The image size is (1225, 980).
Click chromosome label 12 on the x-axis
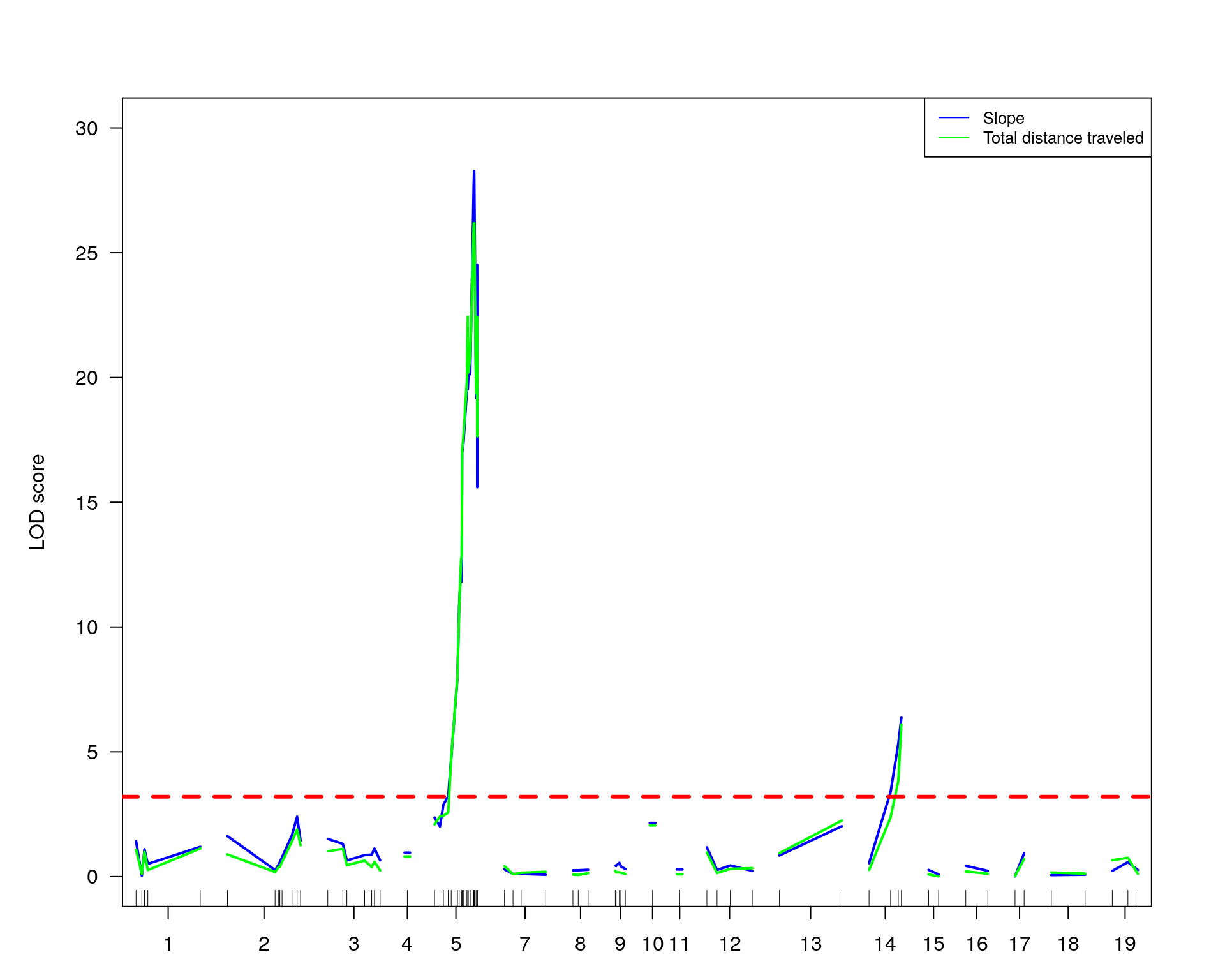coord(730,944)
